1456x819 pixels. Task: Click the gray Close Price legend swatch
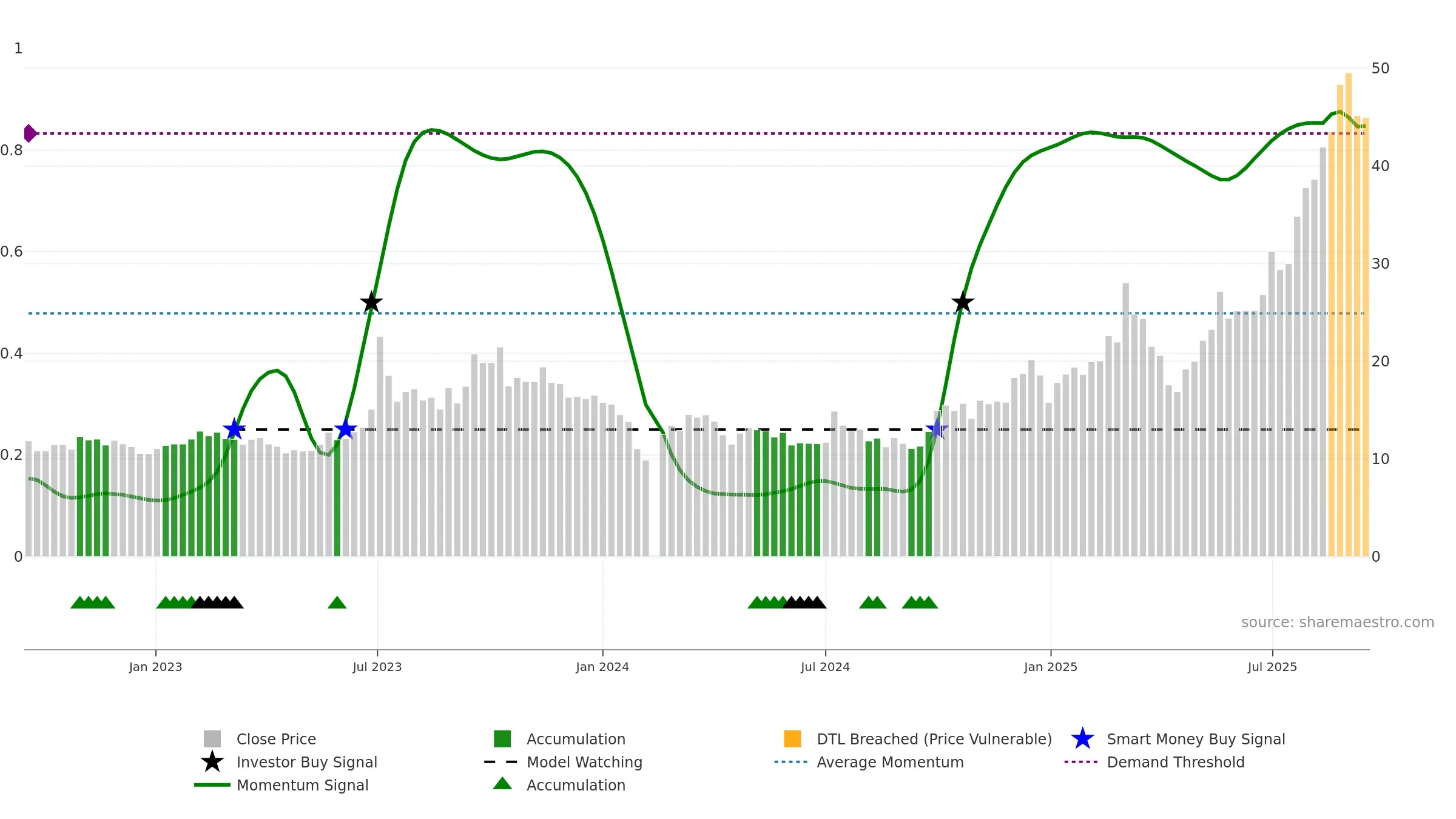pos(212,739)
